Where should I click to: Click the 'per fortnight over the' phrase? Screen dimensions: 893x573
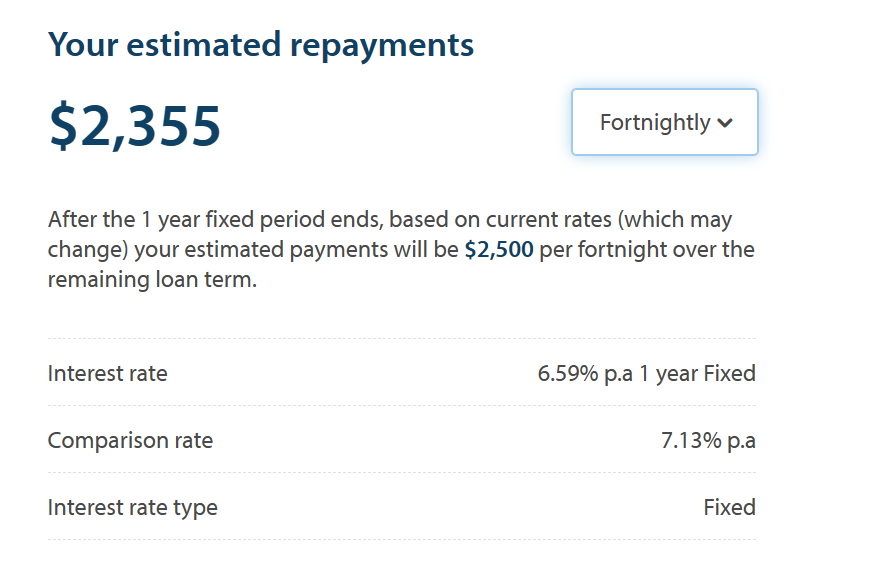point(647,249)
